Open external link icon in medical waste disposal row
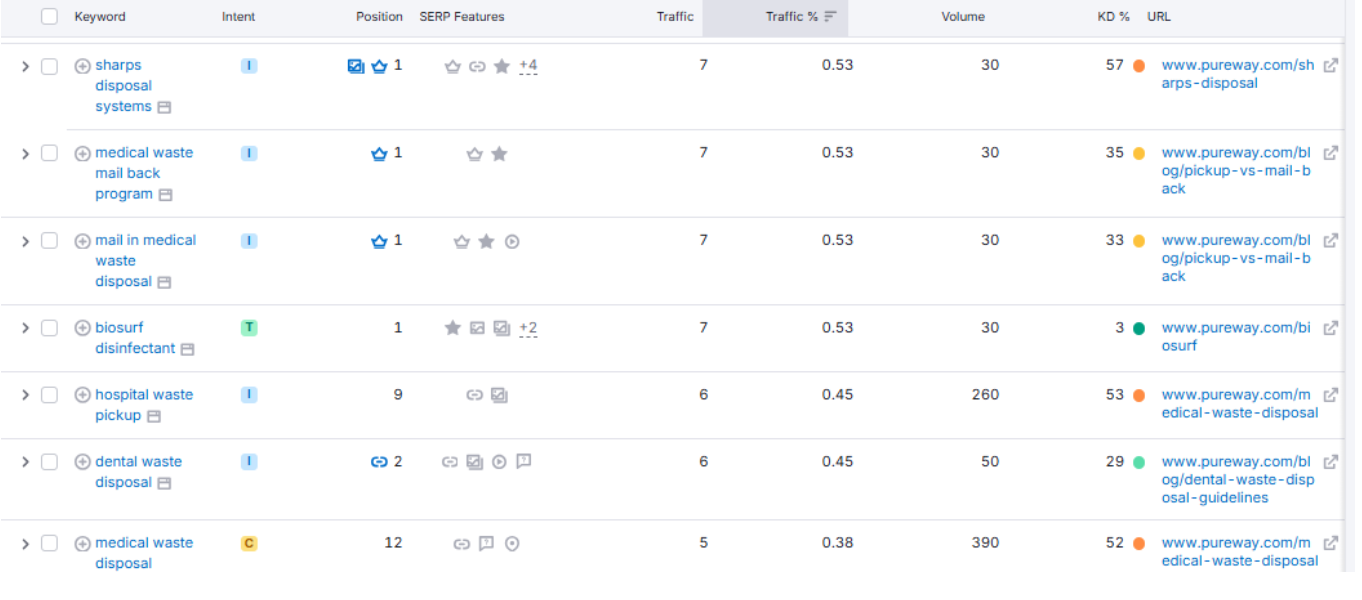Screen dimensions: 1362x600 tap(1331, 543)
